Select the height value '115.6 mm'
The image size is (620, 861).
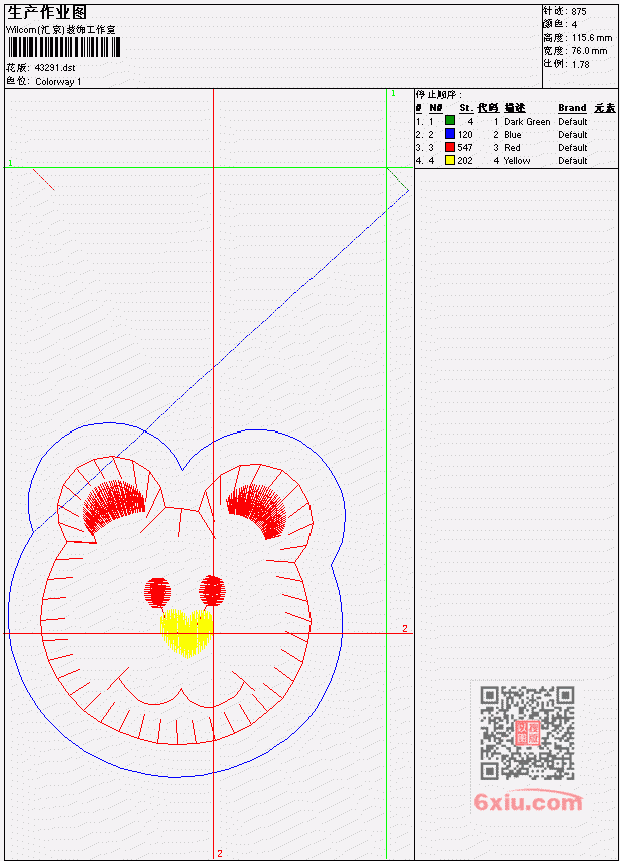[592, 38]
